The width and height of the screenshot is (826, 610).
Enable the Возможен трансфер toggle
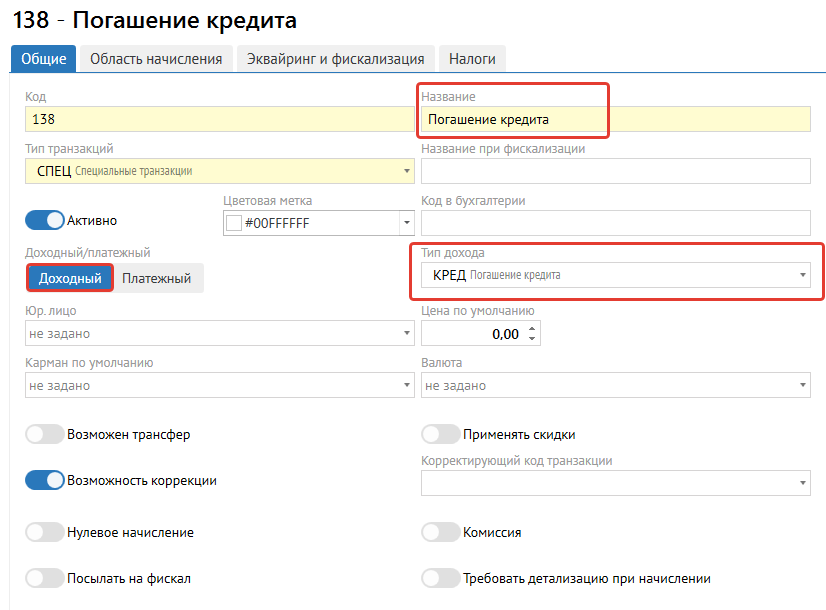[x=44, y=435]
